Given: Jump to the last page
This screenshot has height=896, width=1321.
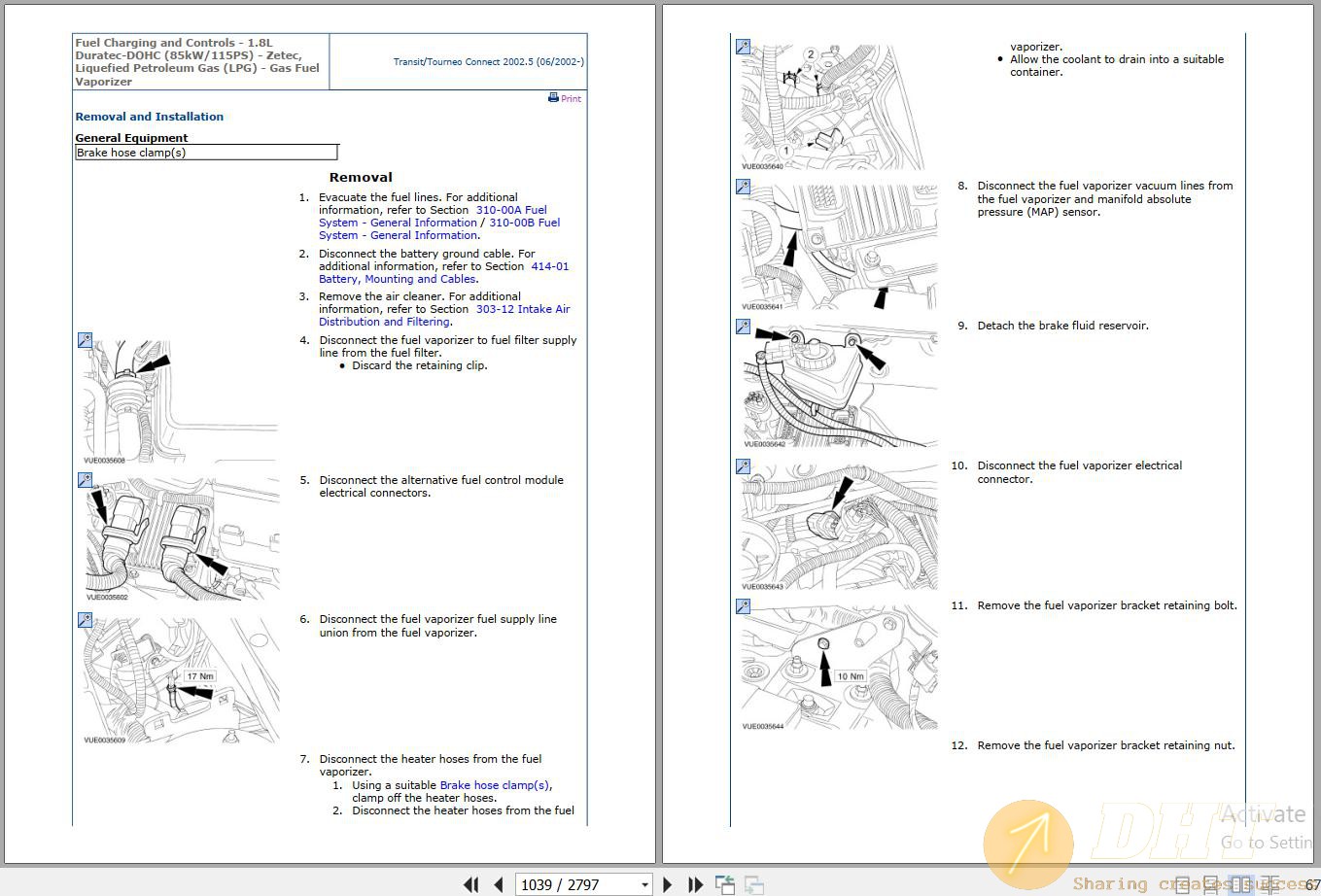Looking at the screenshot, I should pyautogui.click(x=695, y=884).
